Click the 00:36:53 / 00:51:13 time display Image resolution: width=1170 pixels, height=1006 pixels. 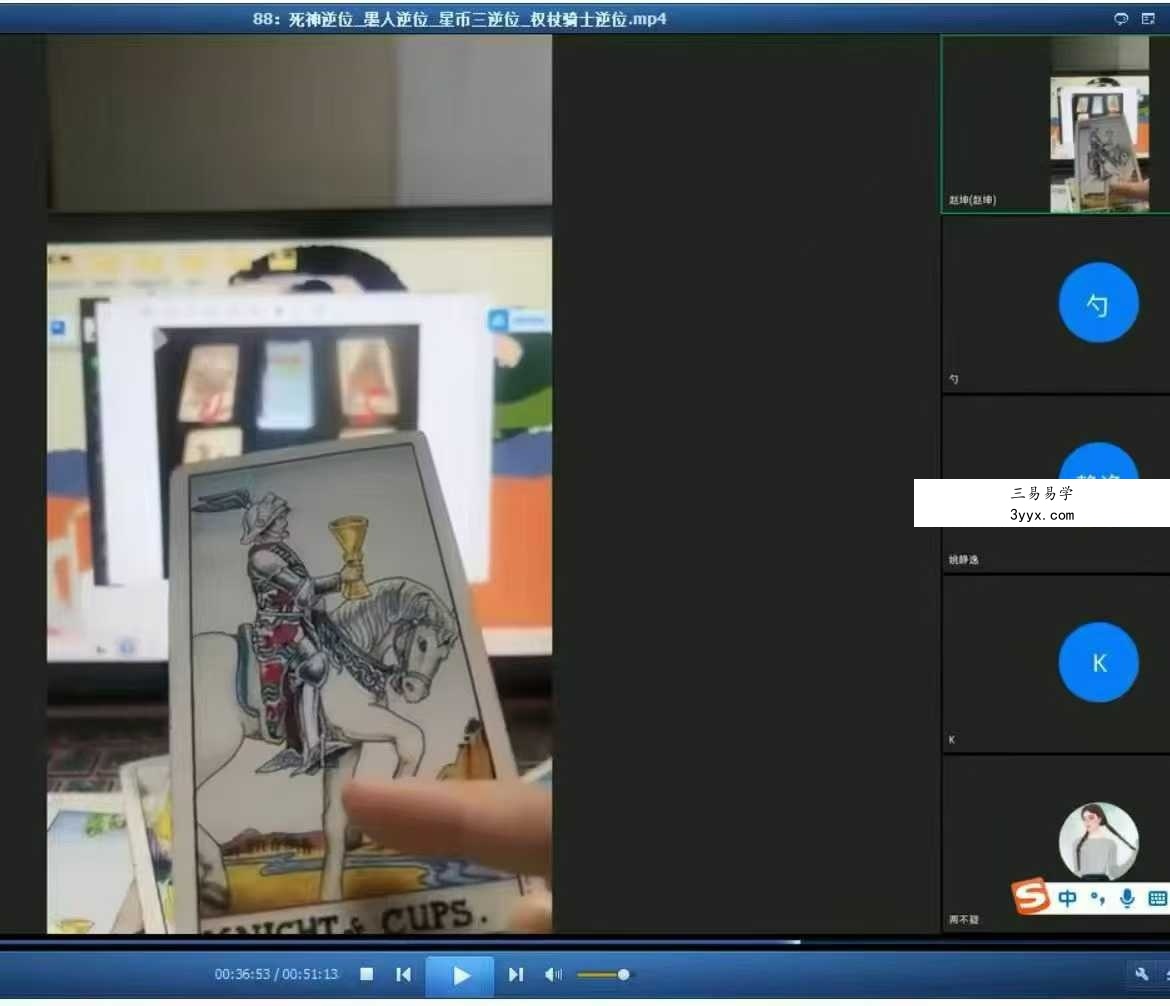tap(276, 975)
